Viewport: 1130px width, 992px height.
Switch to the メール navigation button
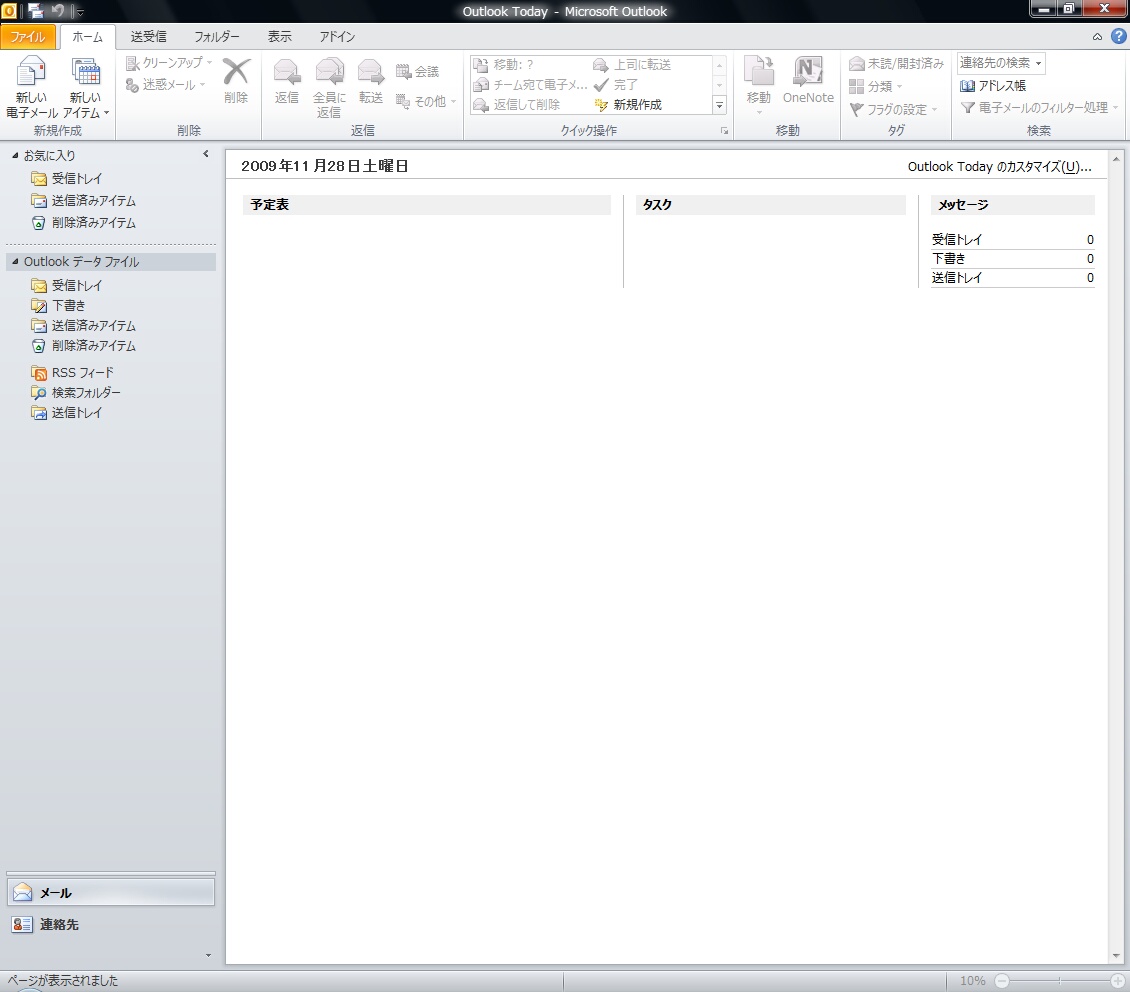point(111,893)
